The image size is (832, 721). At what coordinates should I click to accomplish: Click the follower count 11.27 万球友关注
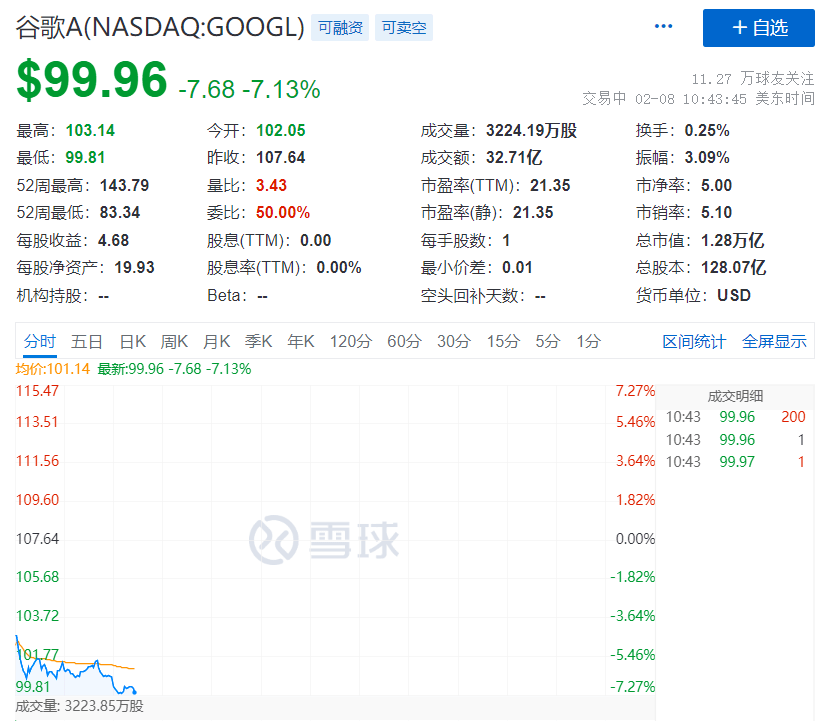pyautogui.click(x=752, y=79)
